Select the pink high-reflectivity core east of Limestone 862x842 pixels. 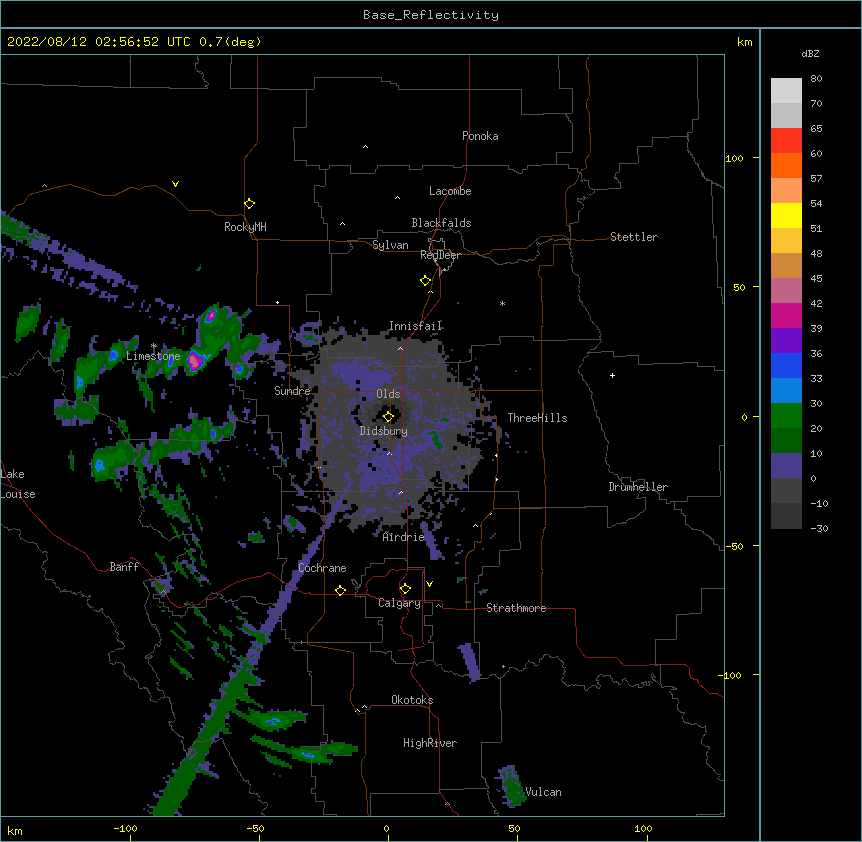(x=195, y=361)
